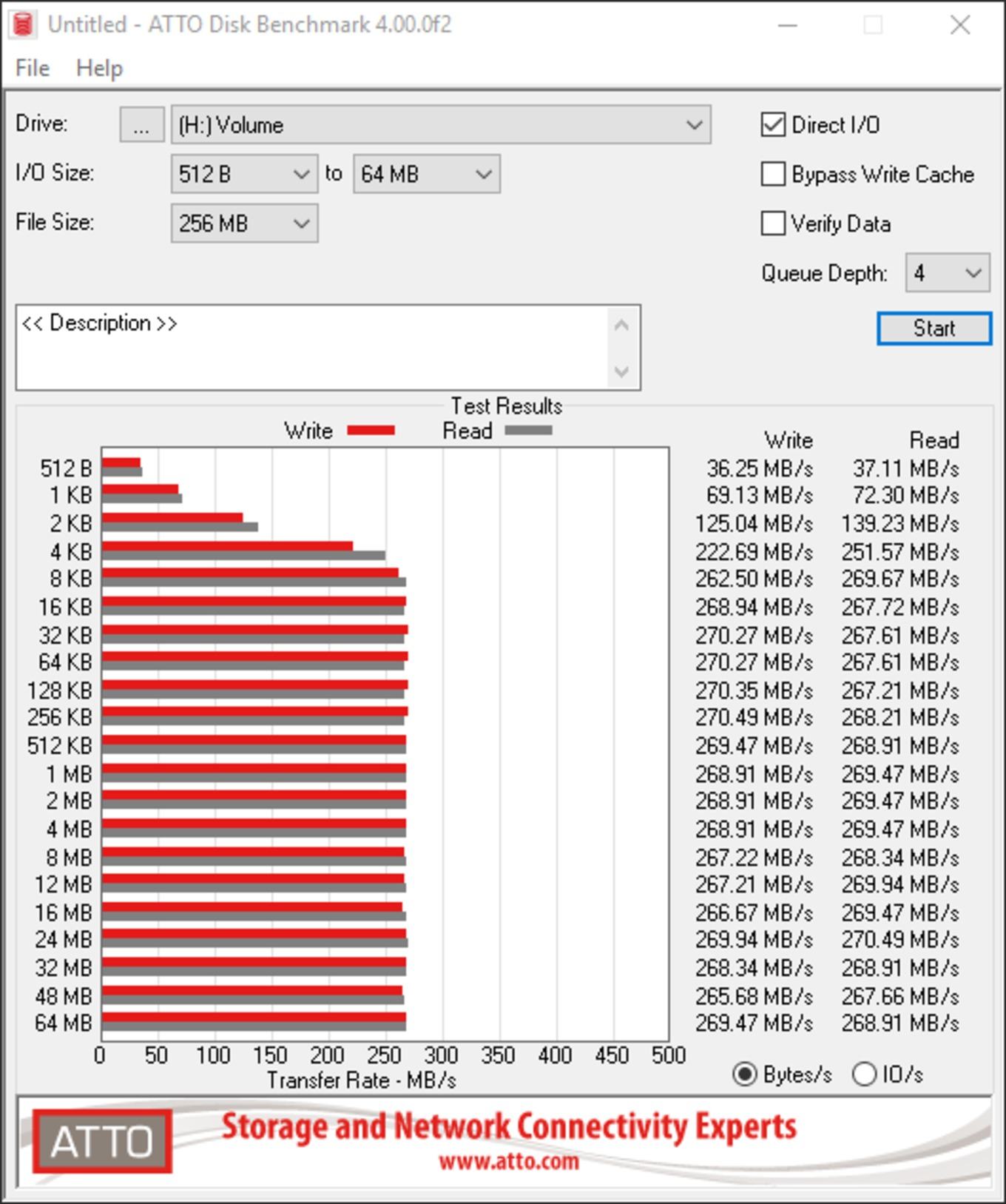This screenshot has width=1006, height=1204.
Task: Click the read value 139.23 MB/s
Action: [x=901, y=524]
